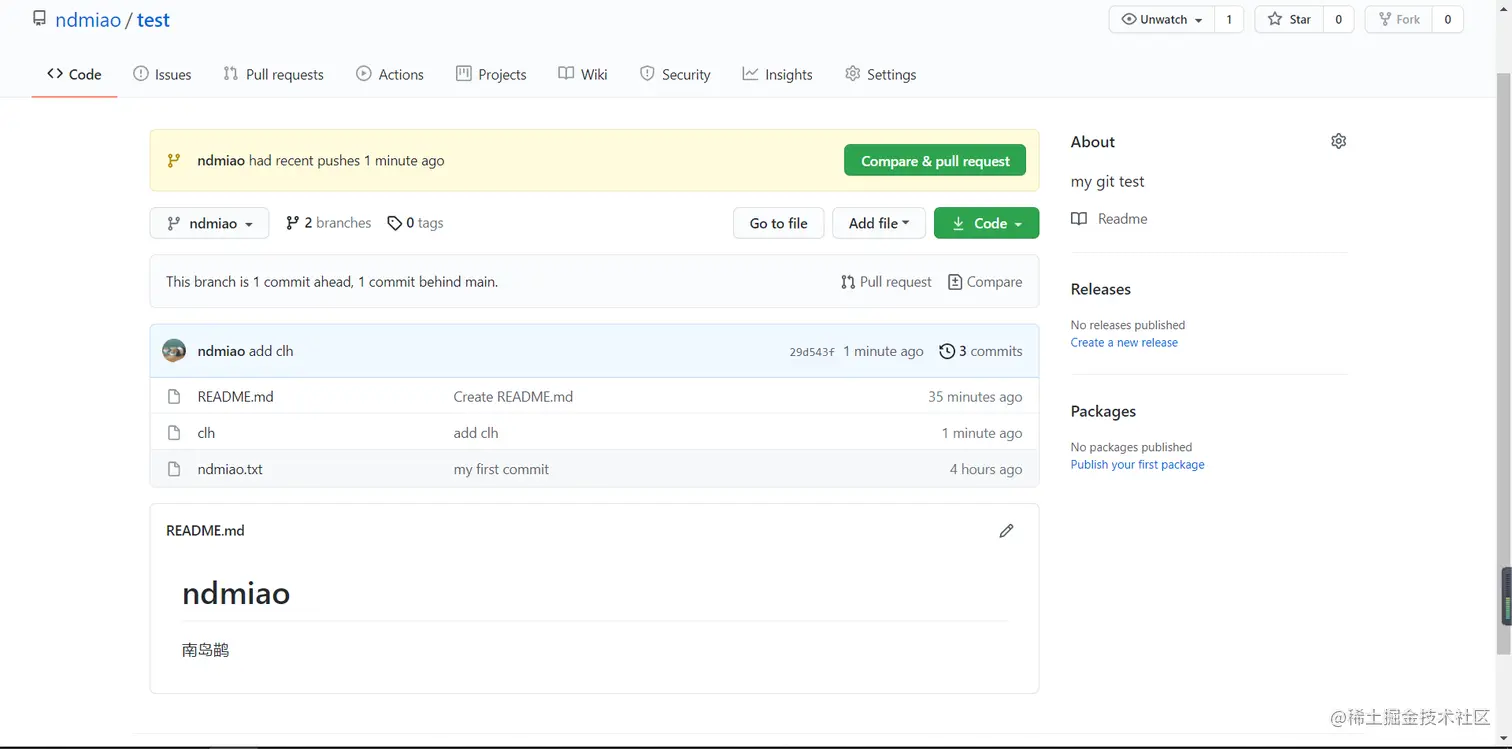Screen dimensions: 1512x749
Task: Click Releases heading
Action: (x=1100, y=289)
